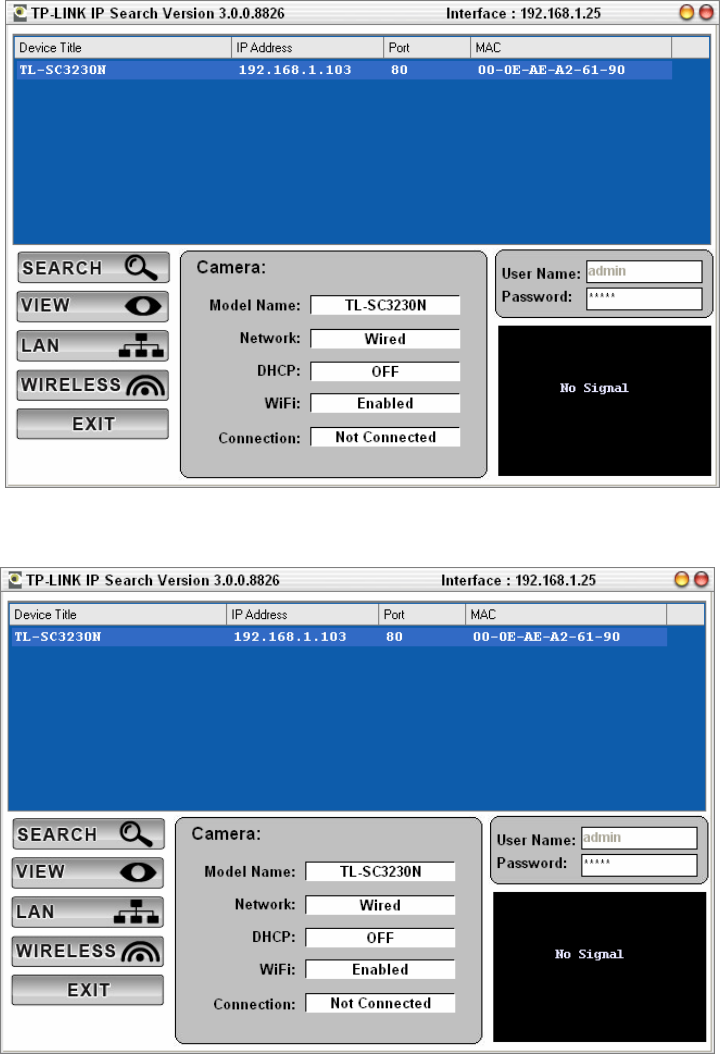Viewport: 720px width, 1054px height.
Task: Click Model Name field in lower window
Action: [x=381, y=872]
